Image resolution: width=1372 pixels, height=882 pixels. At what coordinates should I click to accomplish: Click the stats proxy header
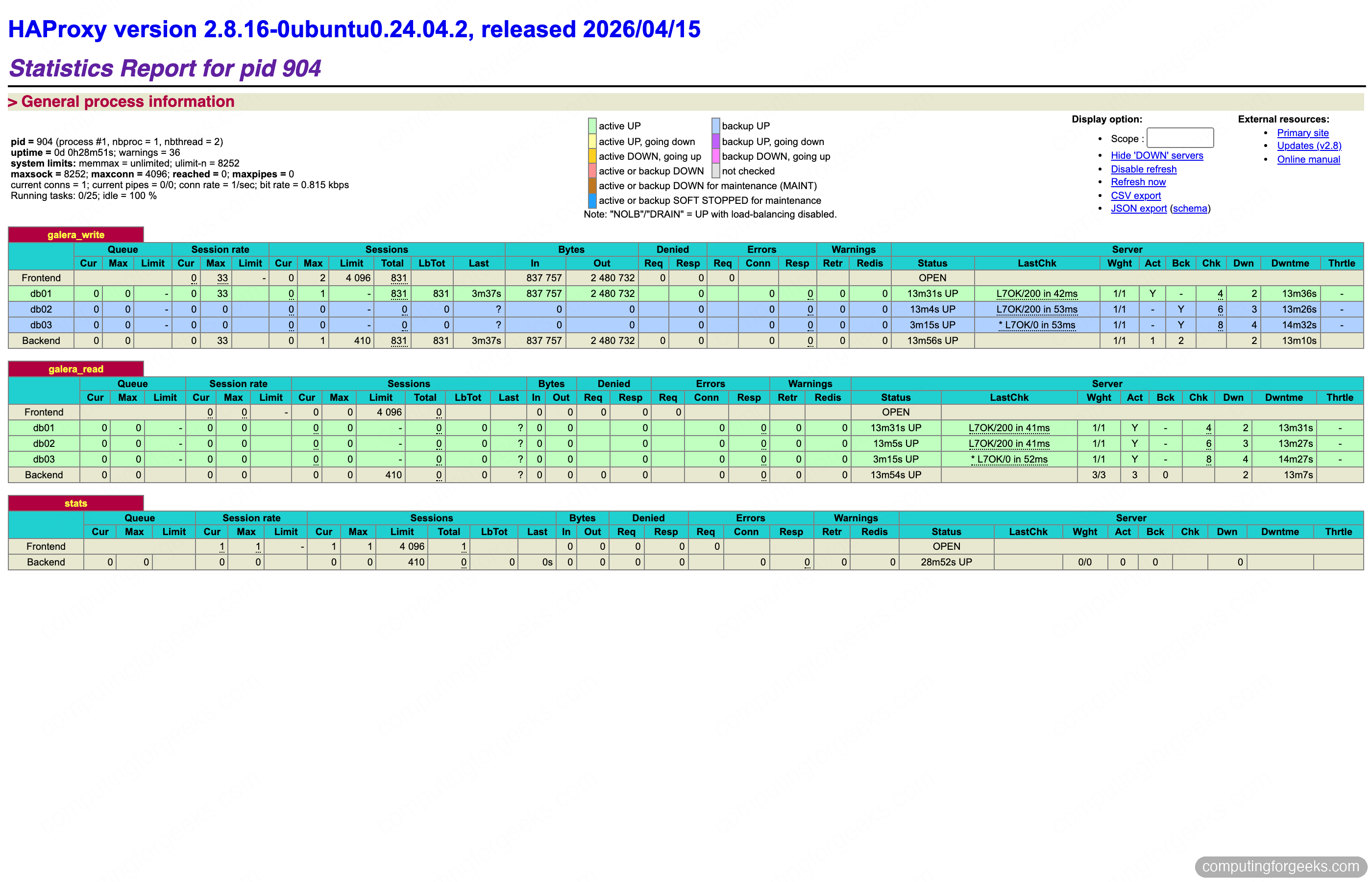[x=75, y=503]
